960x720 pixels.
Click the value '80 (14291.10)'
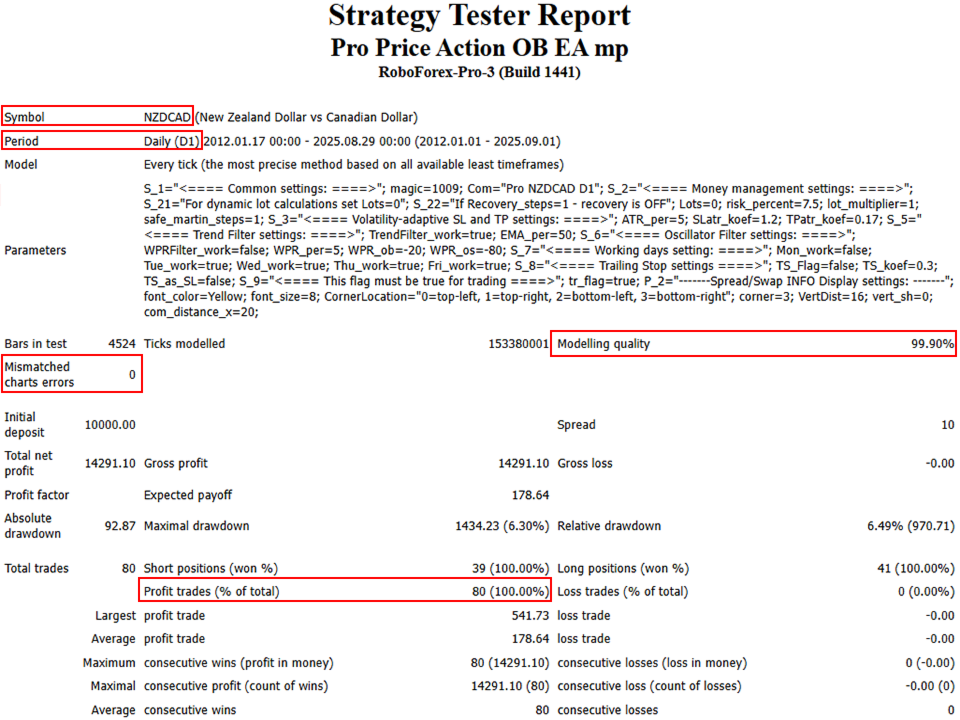click(x=510, y=663)
